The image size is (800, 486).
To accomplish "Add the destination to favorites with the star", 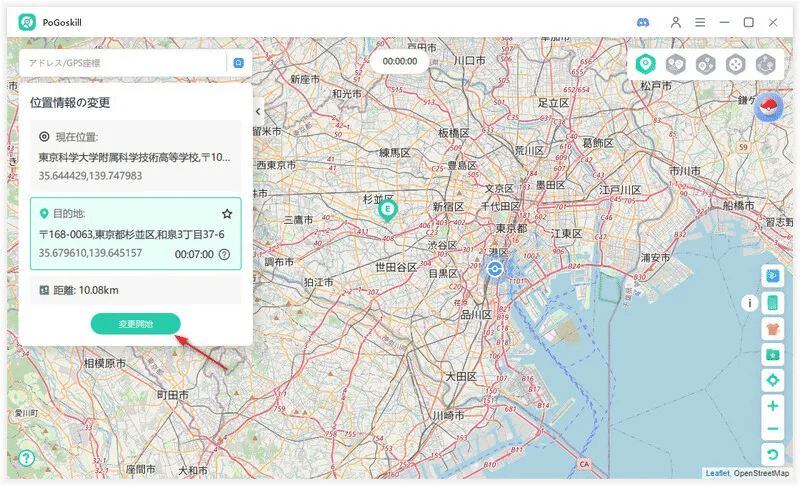I will point(227,214).
